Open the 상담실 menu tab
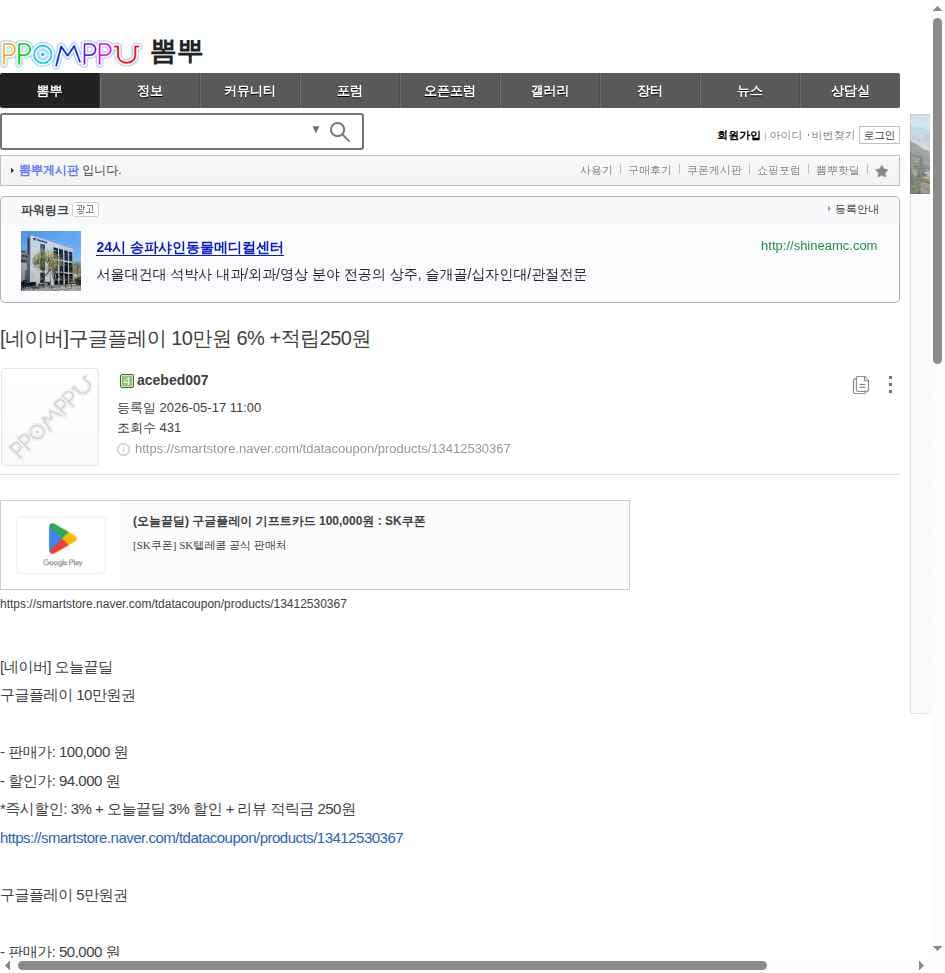The height and width of the screenshot is (973, 945). coord(850,91)
